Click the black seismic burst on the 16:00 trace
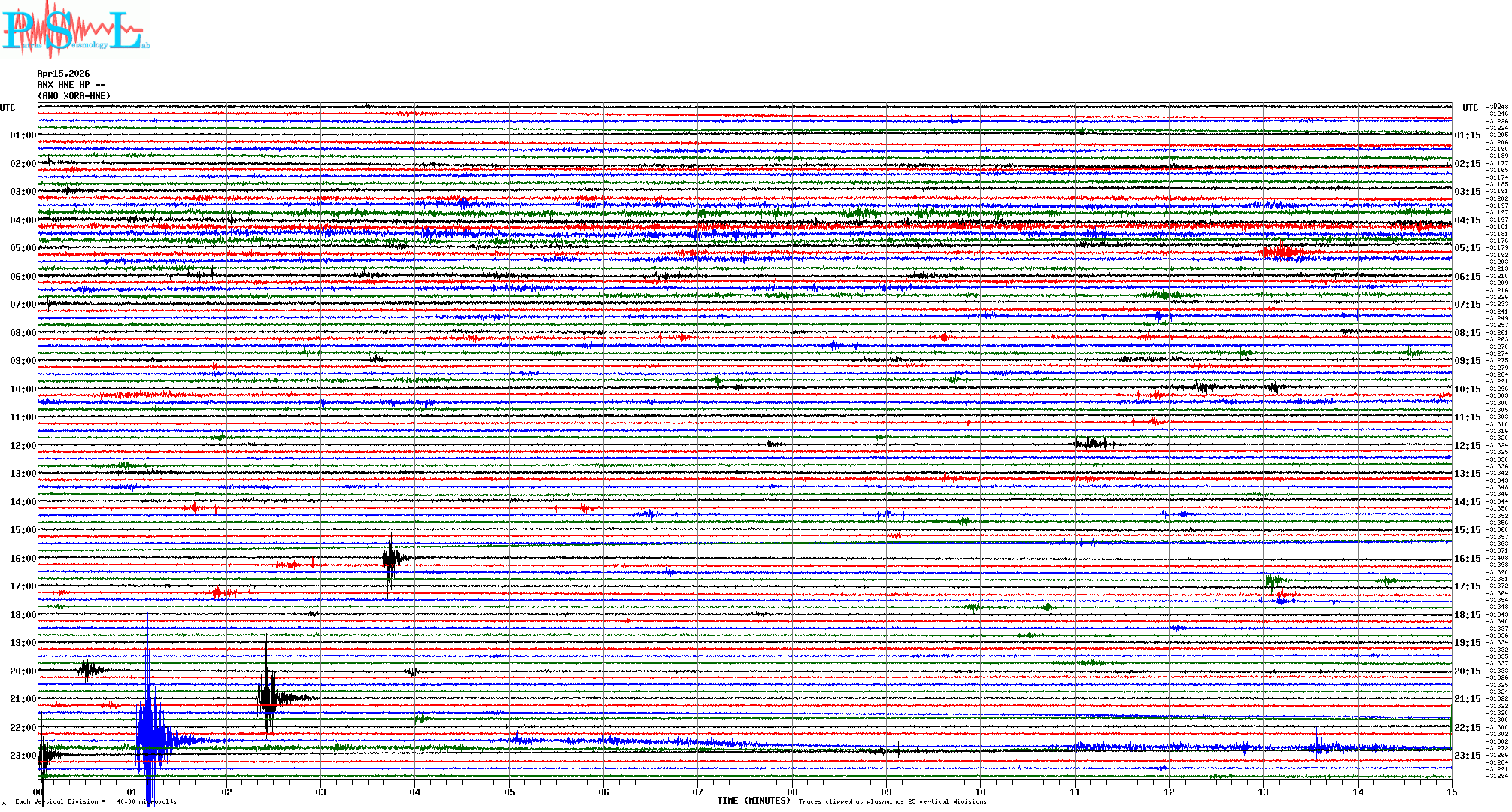 tap(390, 559)
